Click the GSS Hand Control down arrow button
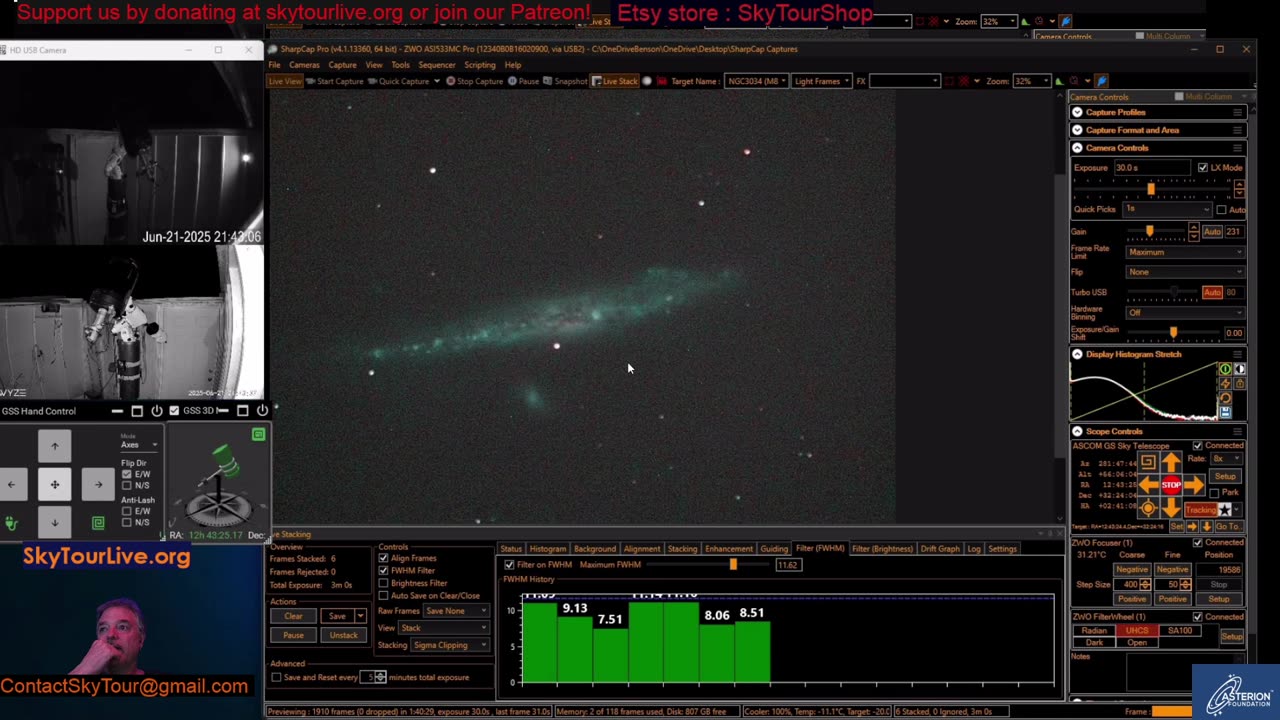The image size is (1280, 720). pos(55,522)
